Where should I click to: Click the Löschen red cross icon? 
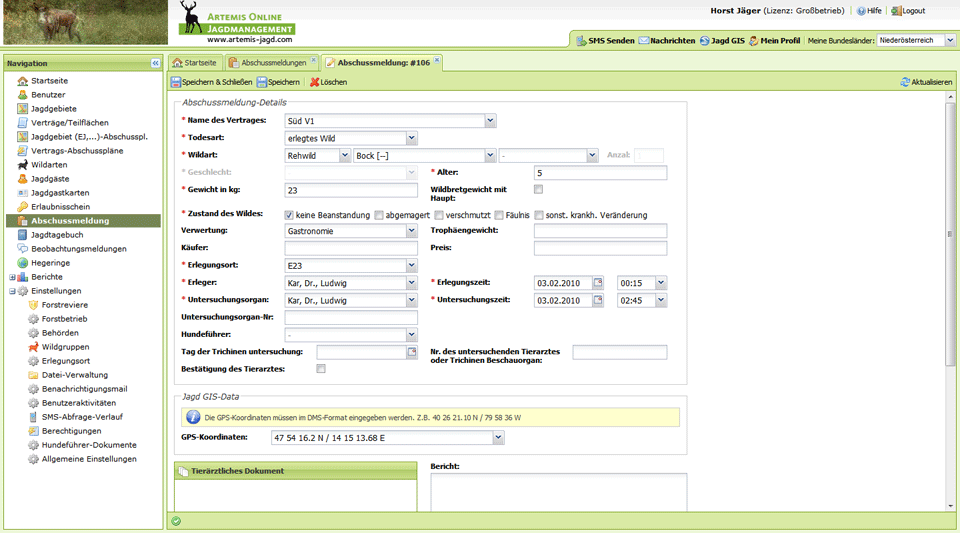315,82
